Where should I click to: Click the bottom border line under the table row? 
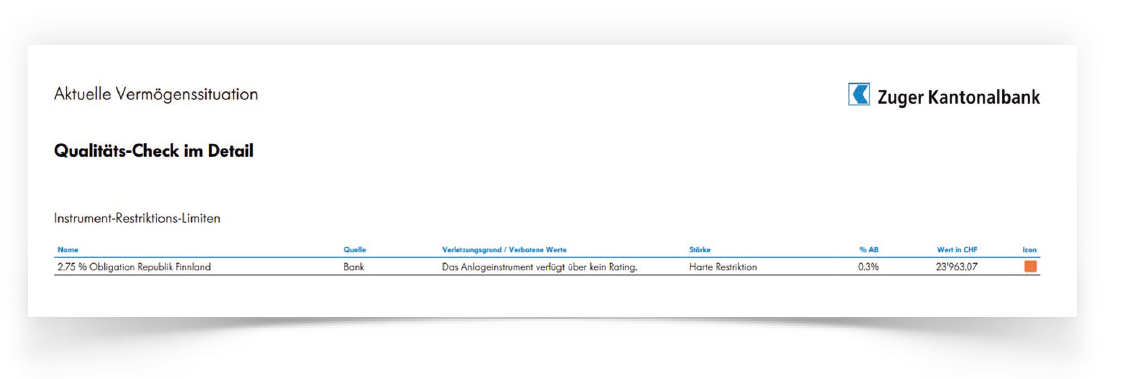coord(547,275)
